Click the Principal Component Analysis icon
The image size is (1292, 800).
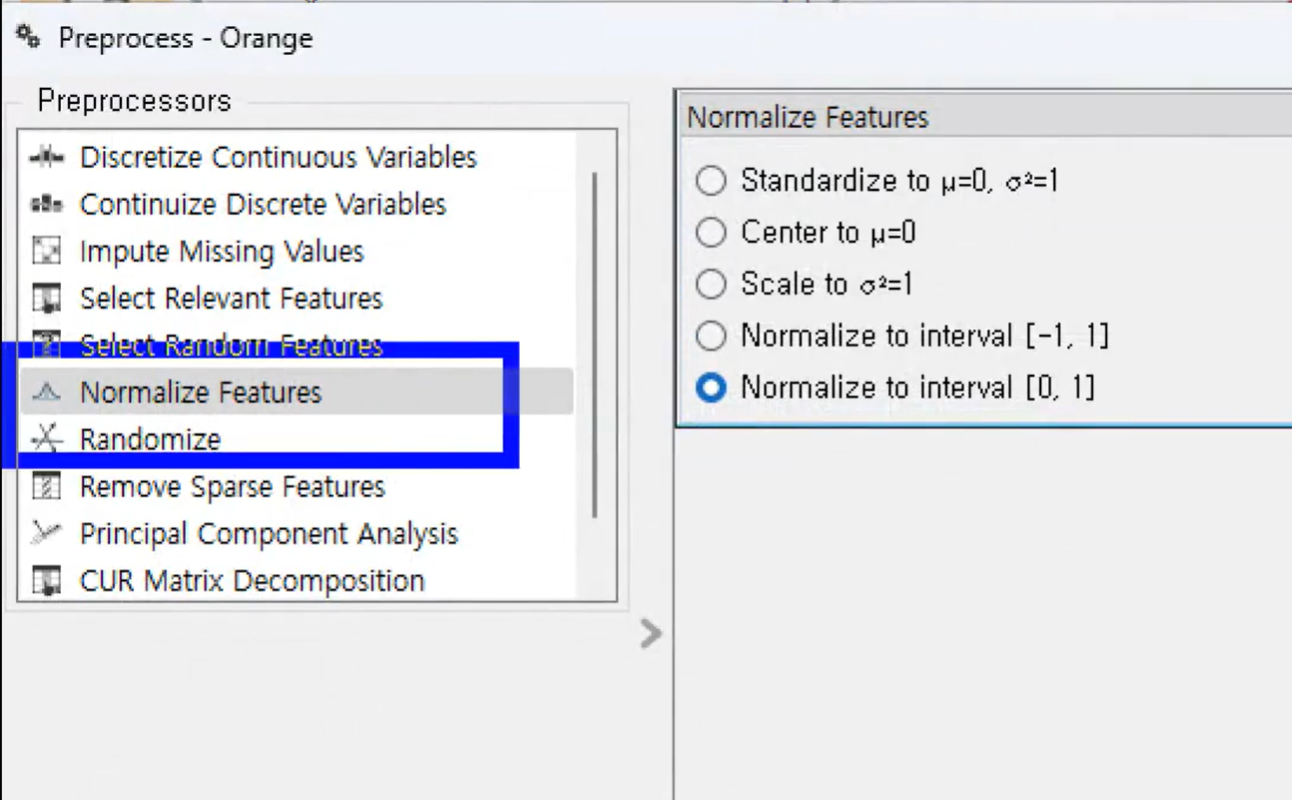[x=46, y=533]
